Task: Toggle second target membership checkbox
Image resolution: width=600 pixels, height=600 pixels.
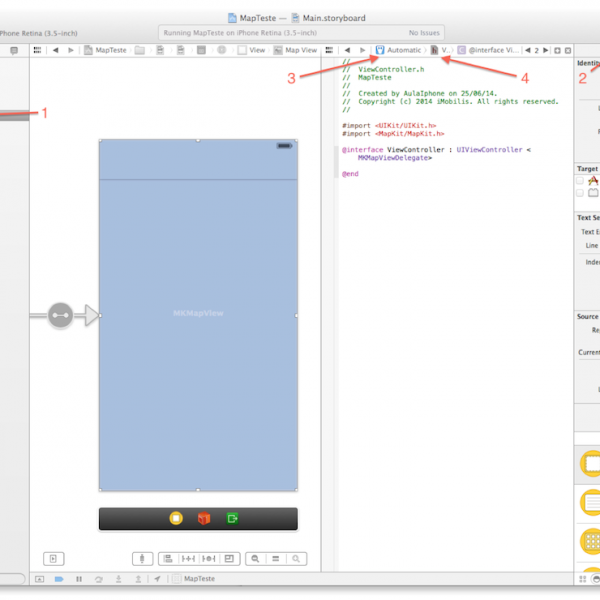Action: [x=580, y=193]
